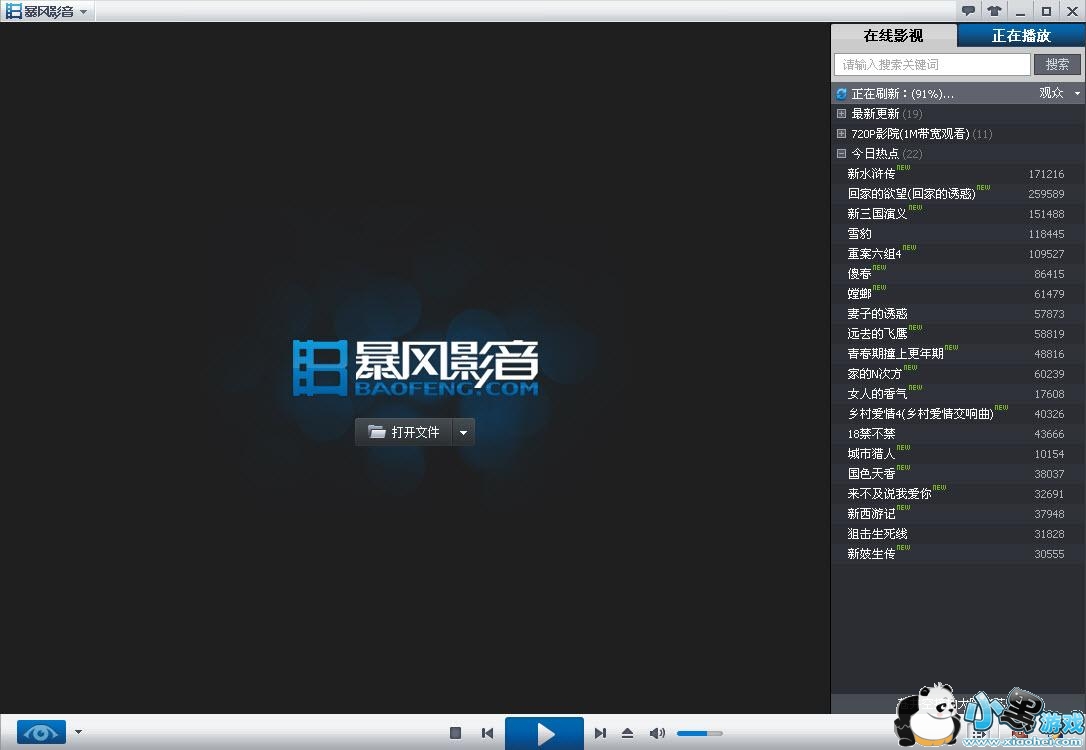1086x750 pixels.
Task: Open the dropdown arrow beside 打开文件
Action: 463,432
